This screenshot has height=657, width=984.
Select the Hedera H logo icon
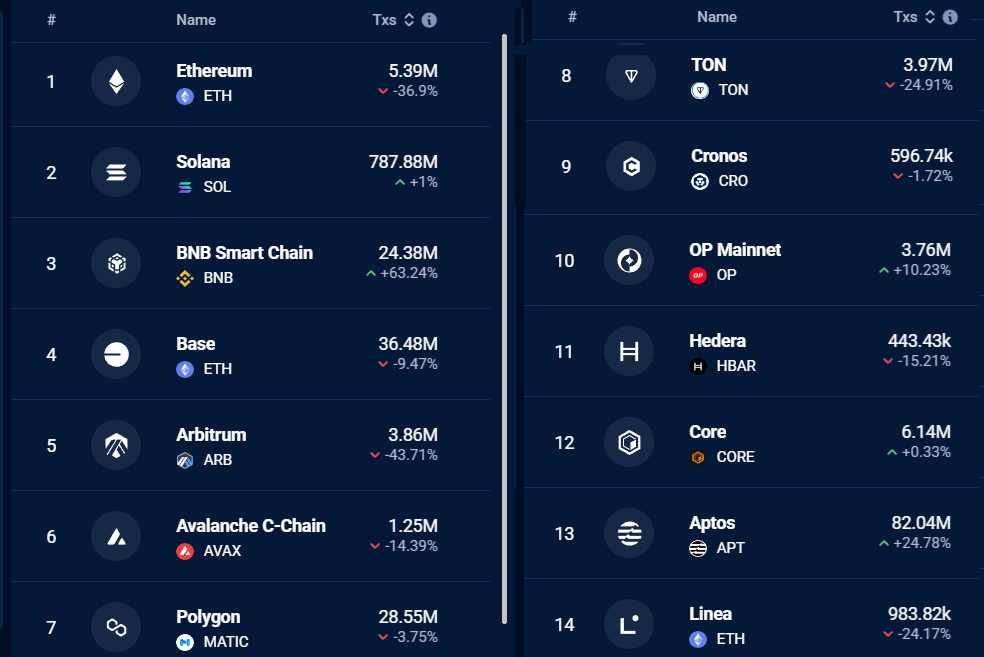click(629, 351)
